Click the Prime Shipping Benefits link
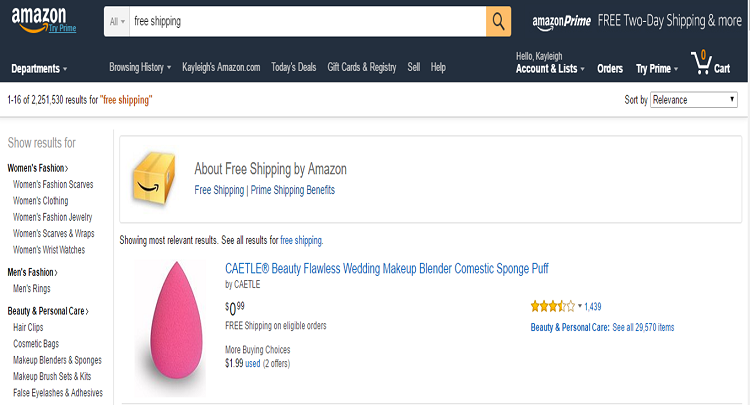 click(292, 190)
